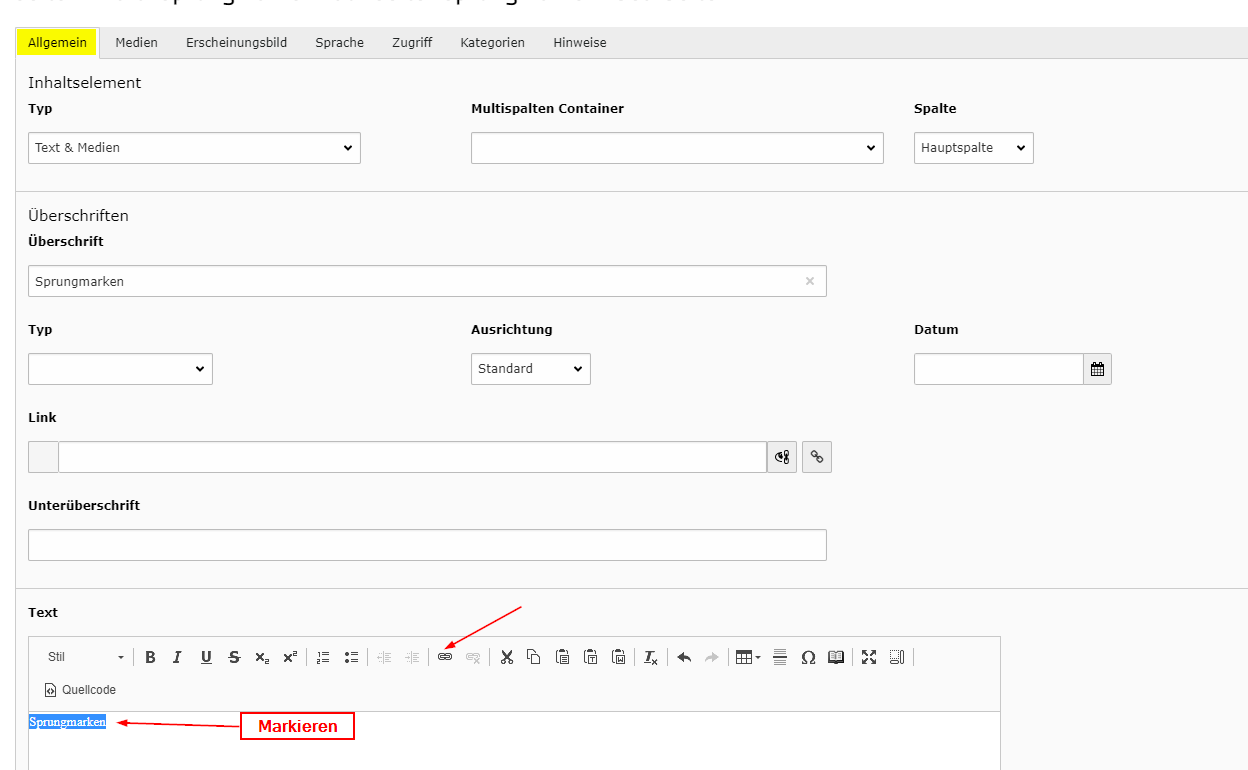This screenshot has height=770, width=1248.
Task: Open the Typ dropdown showing Text & Medien
Action: tap(194, 148)
